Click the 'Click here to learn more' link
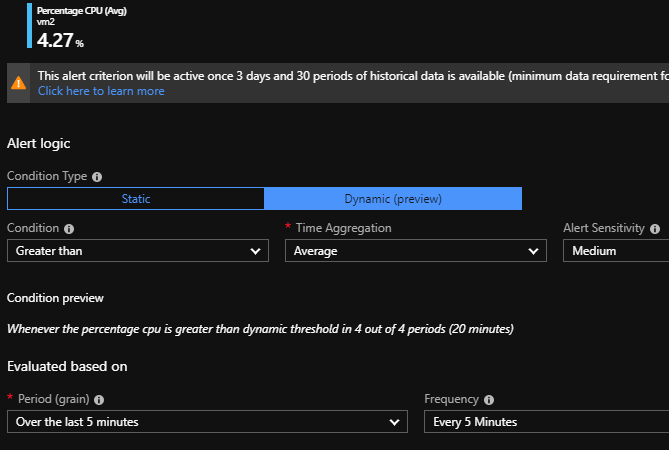The height and width of the screenshot is (450, 669). (101, 91)
